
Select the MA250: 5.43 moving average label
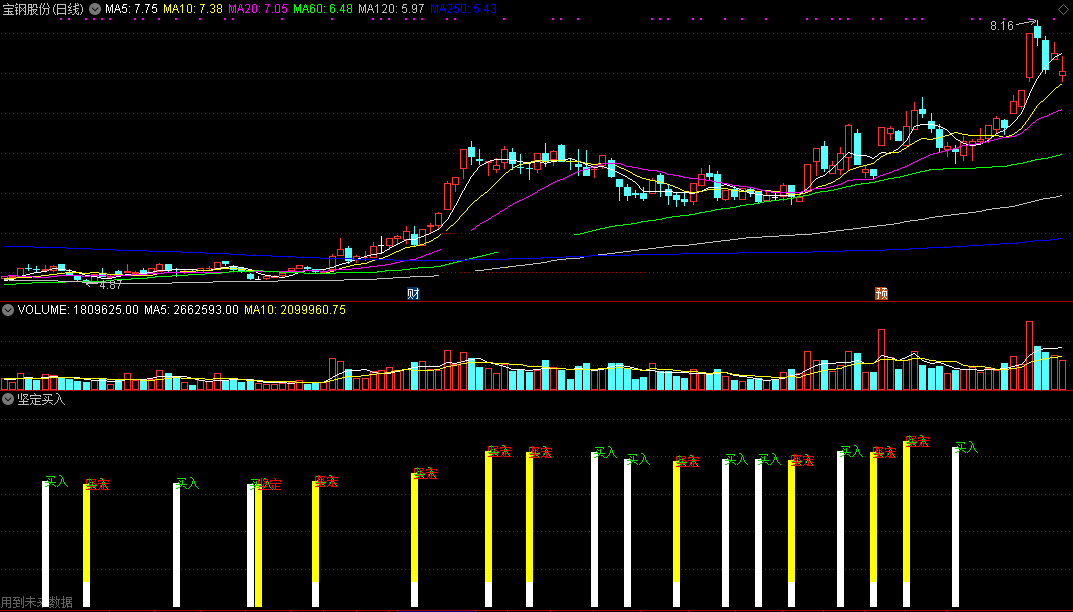(463, 9)
